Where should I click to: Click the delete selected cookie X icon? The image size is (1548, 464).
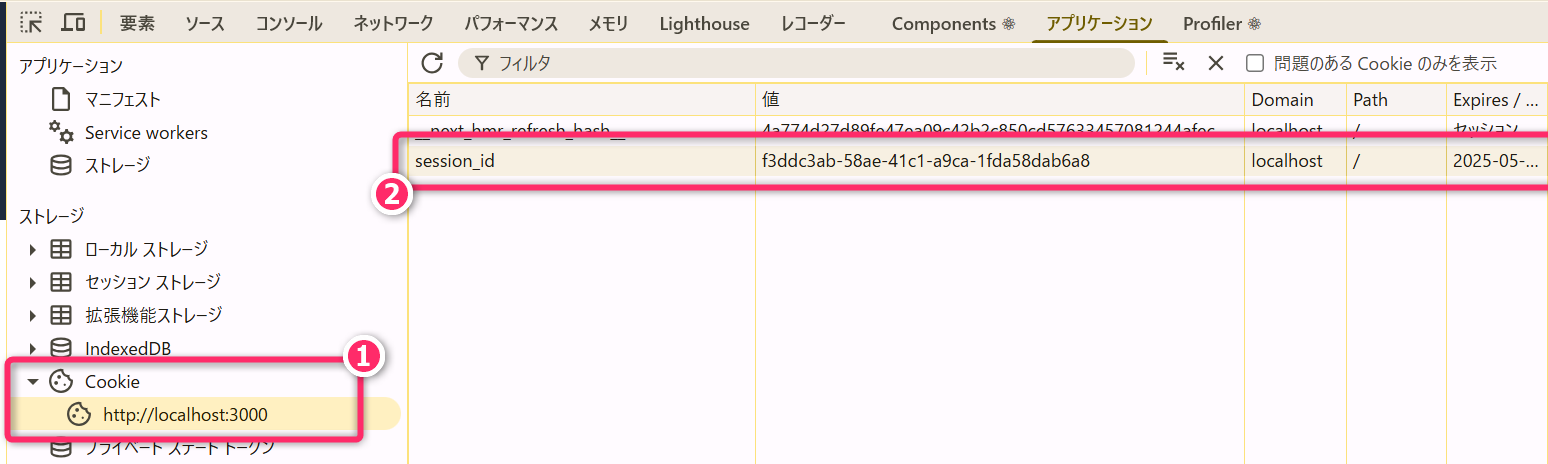[x=1216, y=63]
